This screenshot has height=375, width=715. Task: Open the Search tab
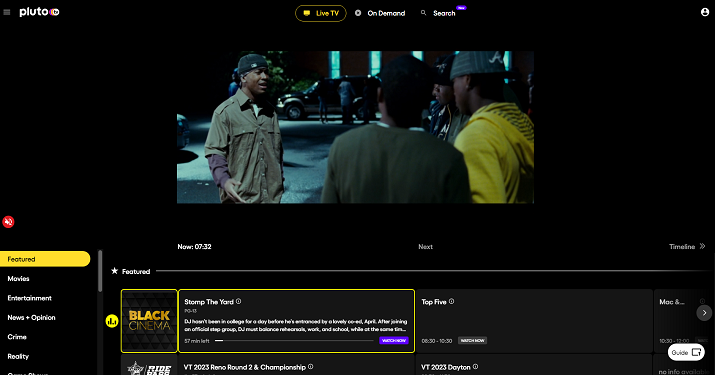click(443, 13)
